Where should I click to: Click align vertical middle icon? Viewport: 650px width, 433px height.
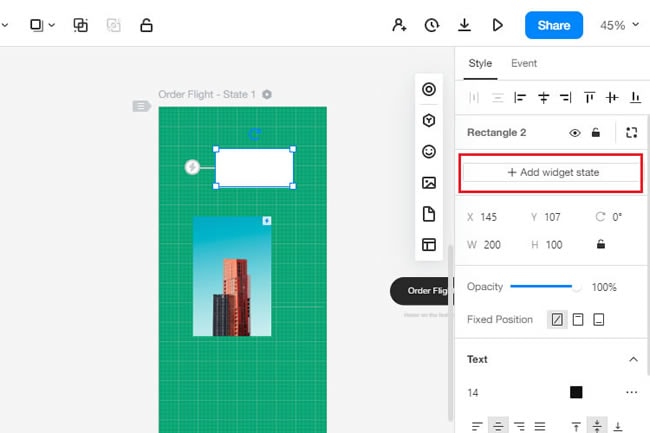(x=612, y=98)
